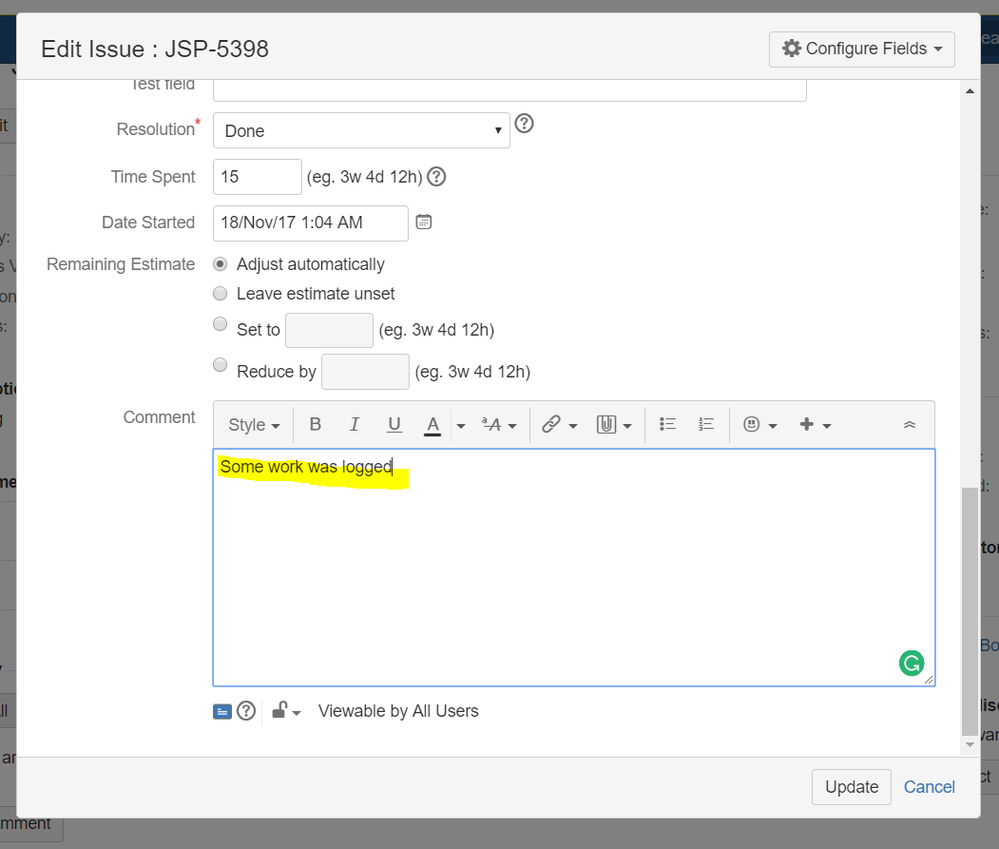Viewport: 999px width, 849px height.
Task: Open the link options dropdown arrow
Action: point(573,425)
